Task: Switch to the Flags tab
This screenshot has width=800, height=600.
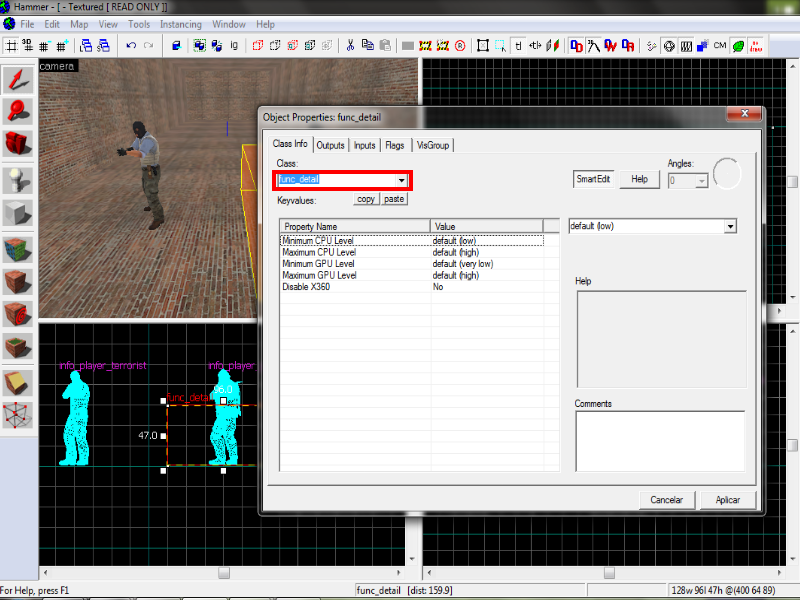Action: coord(394,145)
